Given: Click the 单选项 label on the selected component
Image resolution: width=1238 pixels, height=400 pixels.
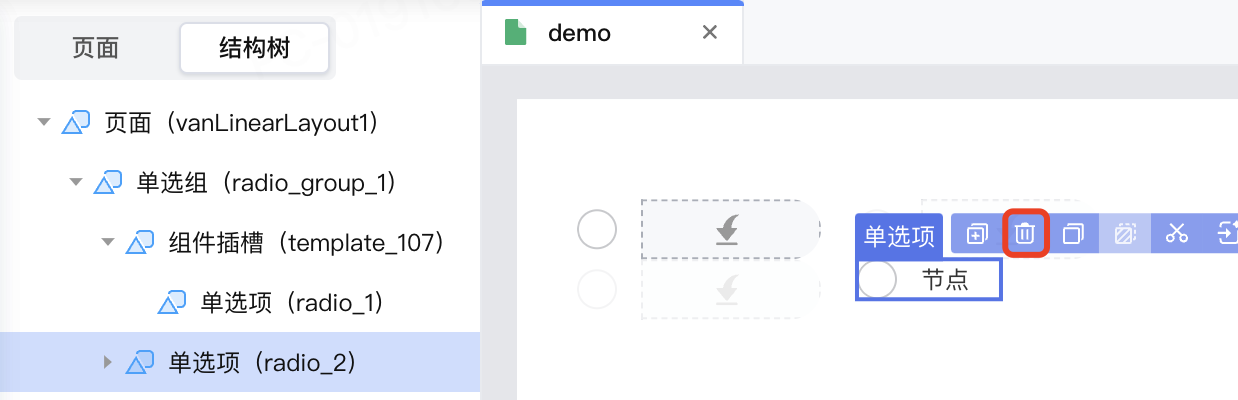Looking at the screenshot, I should click(x=899, y=235).
